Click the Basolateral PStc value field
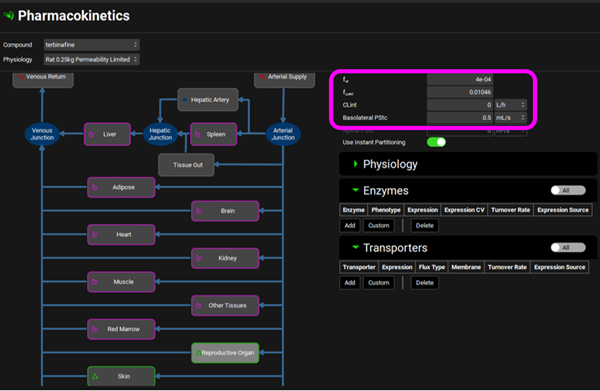This screenshot has height=391, width=600. tap(460, 117)
